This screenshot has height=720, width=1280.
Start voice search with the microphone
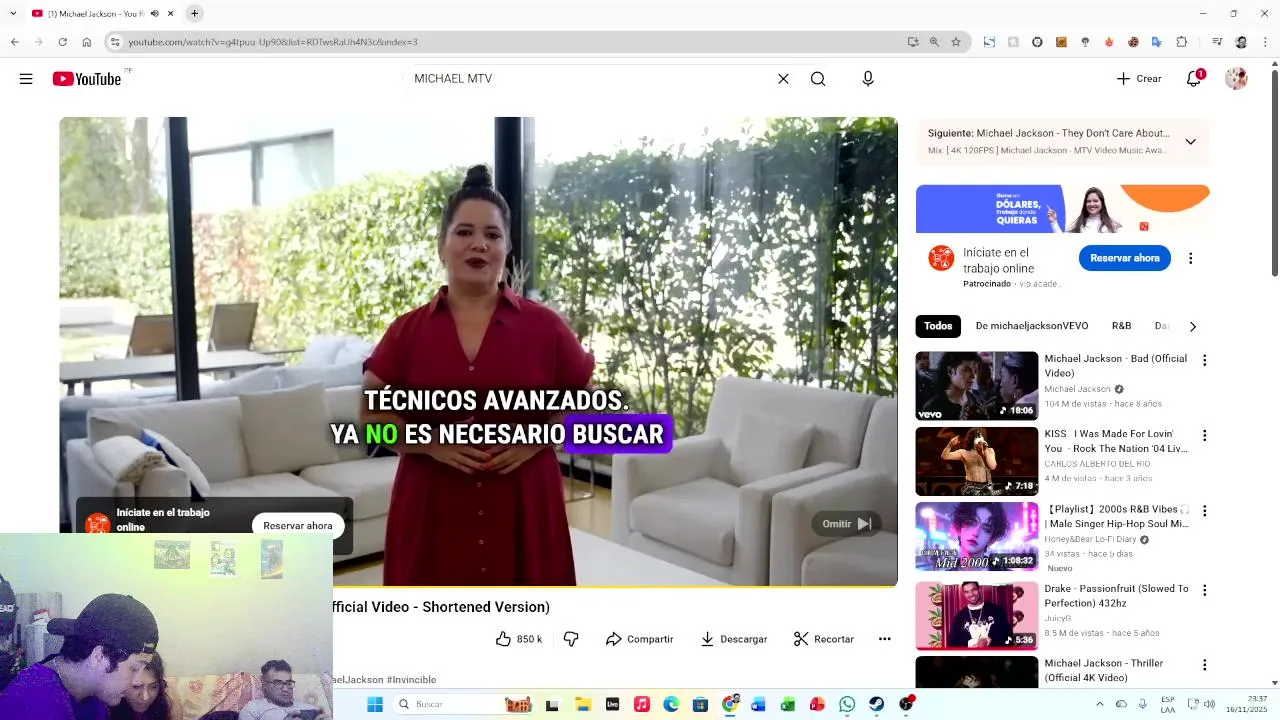[868, 79]
